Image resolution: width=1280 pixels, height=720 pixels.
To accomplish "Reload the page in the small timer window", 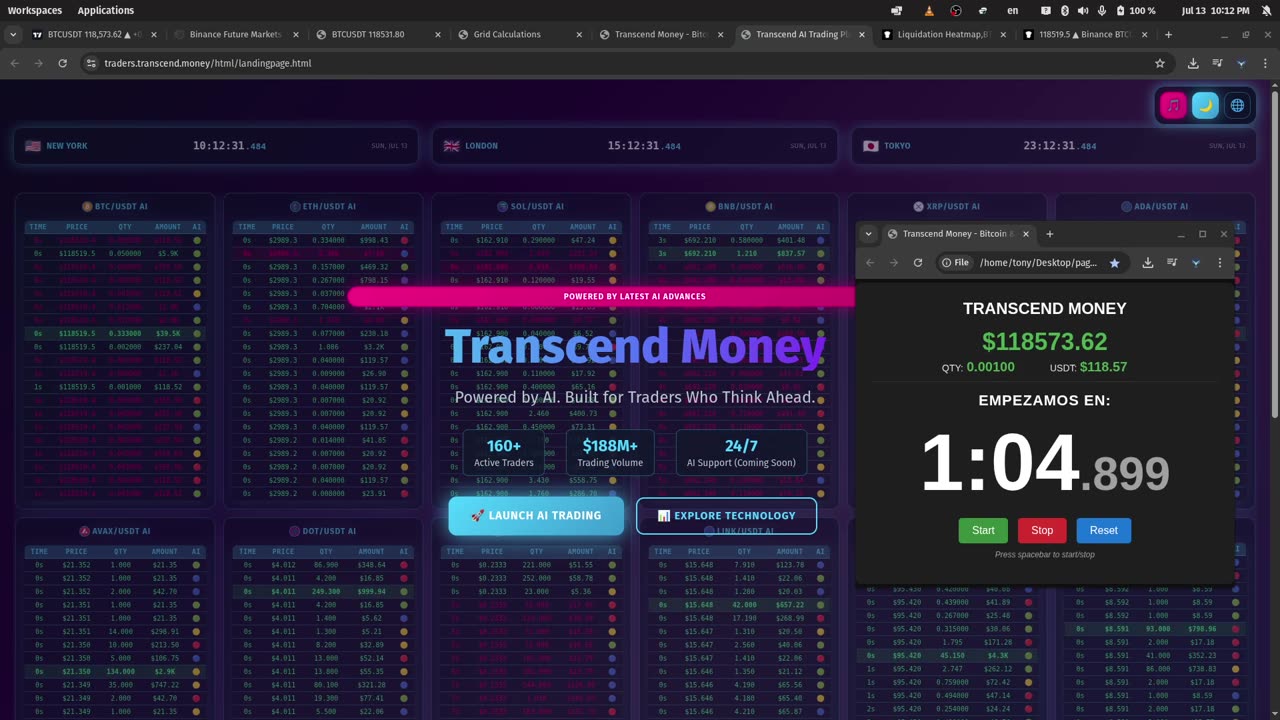I will pyautogui.click(x=918, y=263).
